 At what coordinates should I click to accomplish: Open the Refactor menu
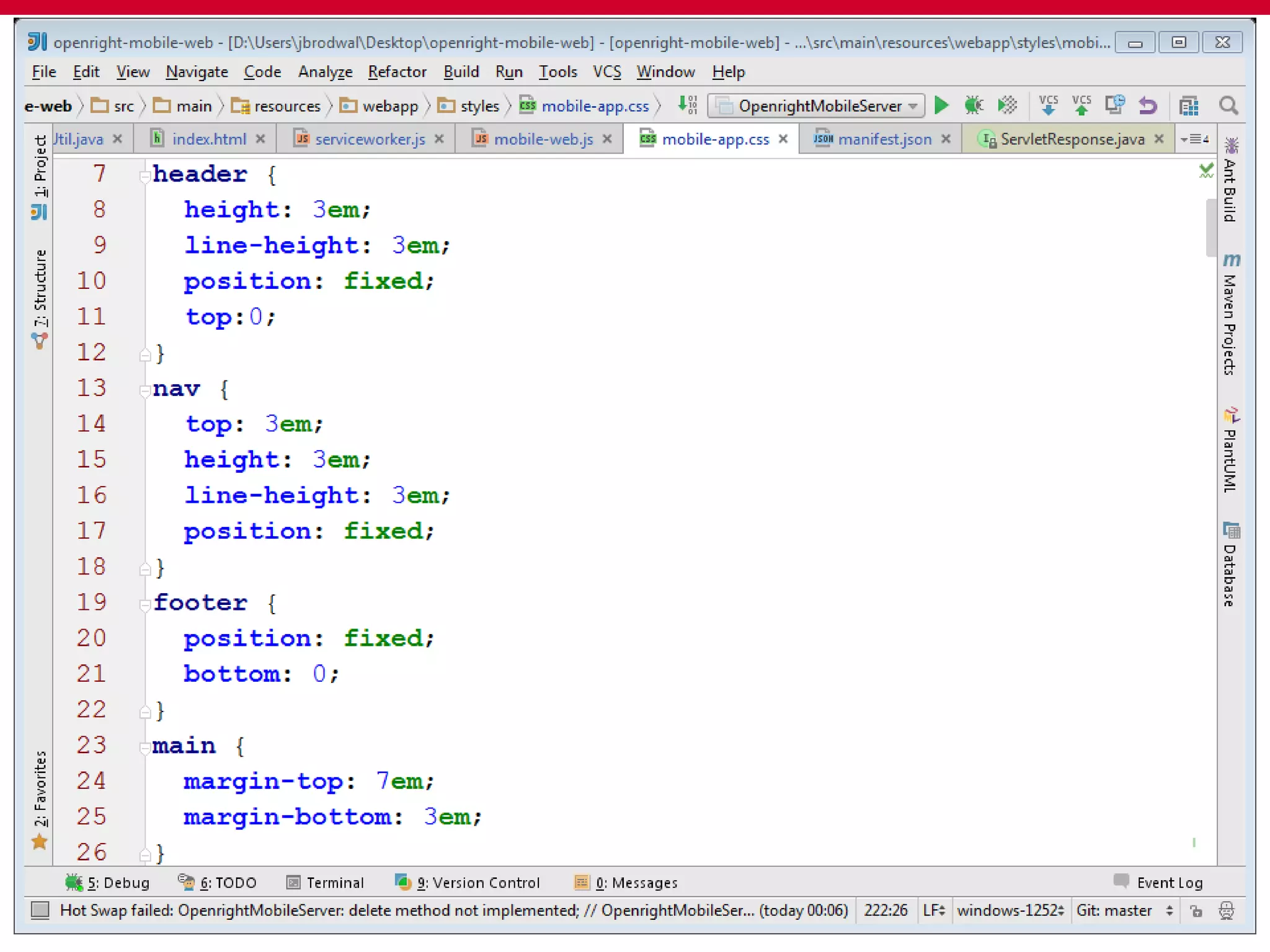point(397,72)
